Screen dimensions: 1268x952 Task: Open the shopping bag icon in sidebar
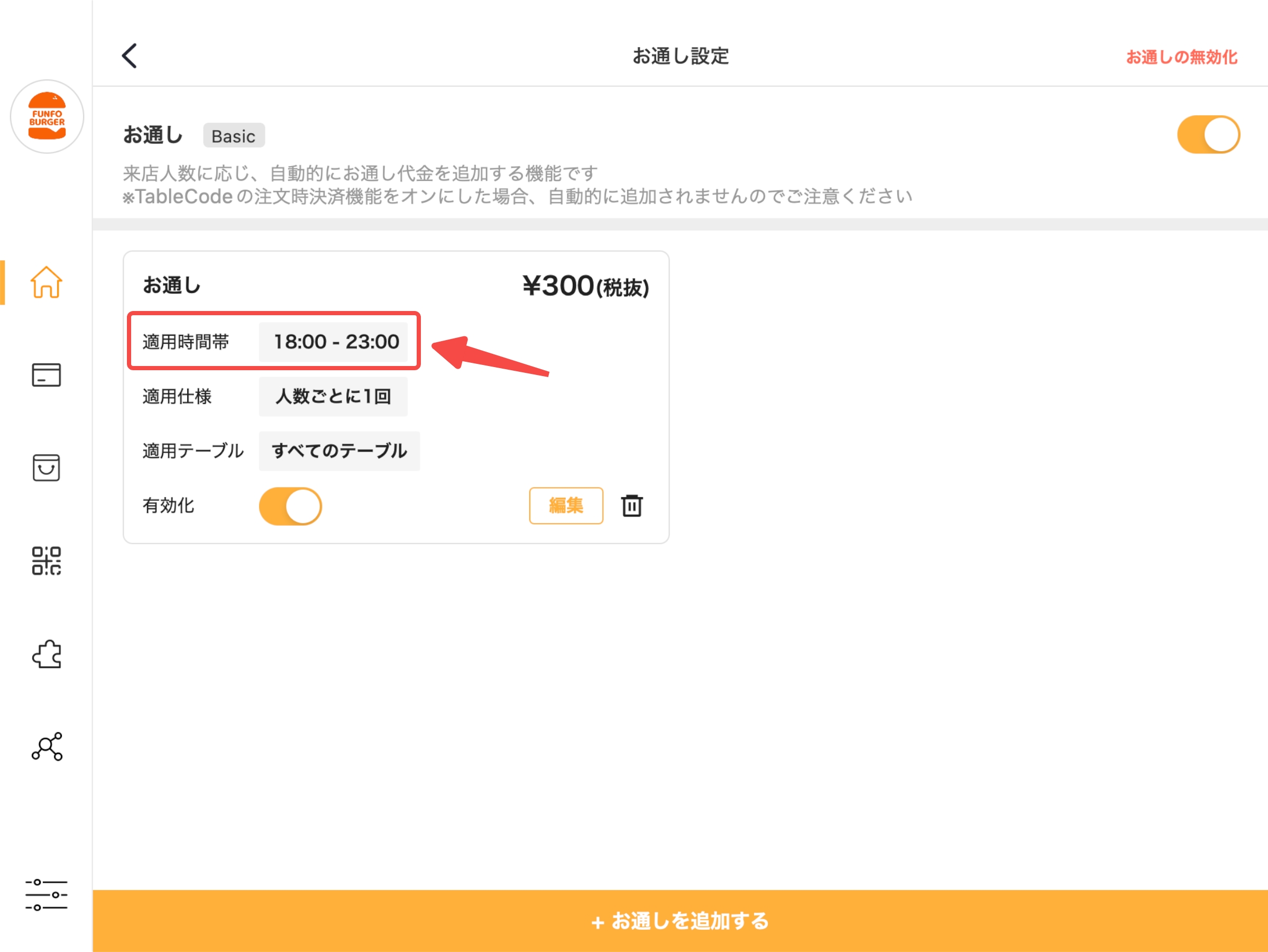coord(47,468)
